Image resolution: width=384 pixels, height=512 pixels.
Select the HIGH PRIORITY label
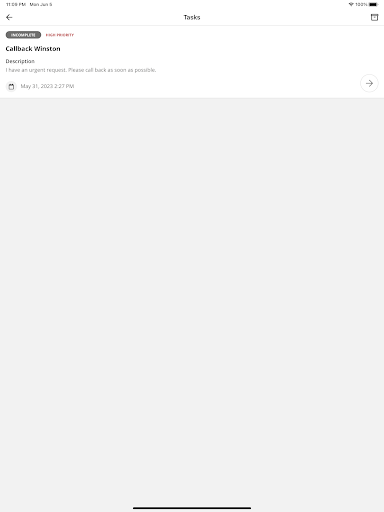[60, 35]
